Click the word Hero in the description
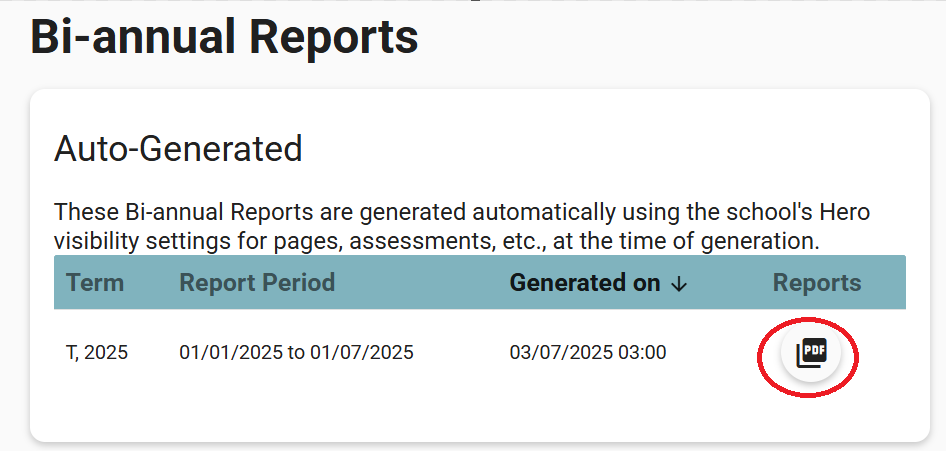Viewport: 946px width, 451px height. click(844, 212)
